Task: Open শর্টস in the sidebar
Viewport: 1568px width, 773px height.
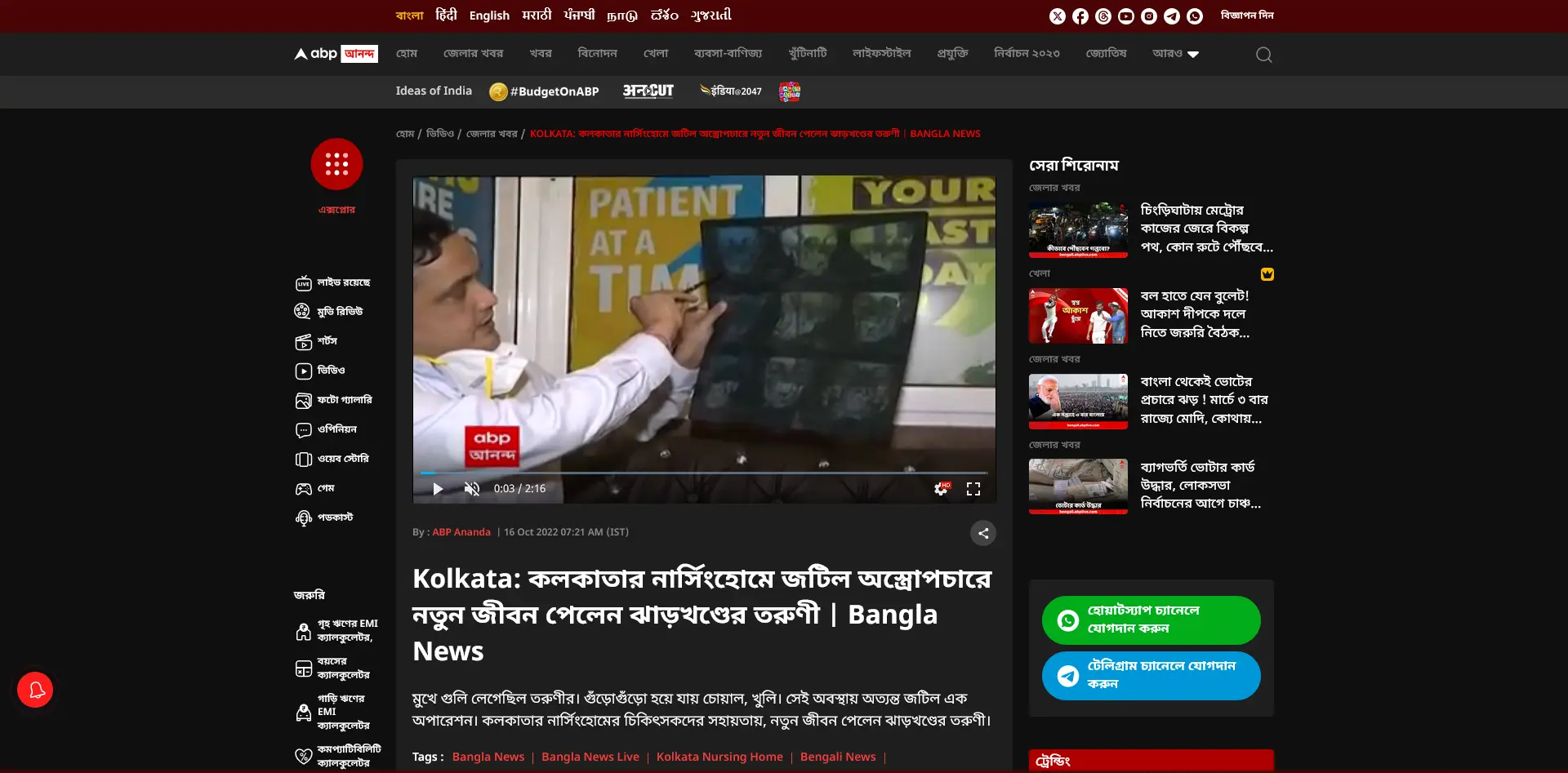Action: [316, 341]
